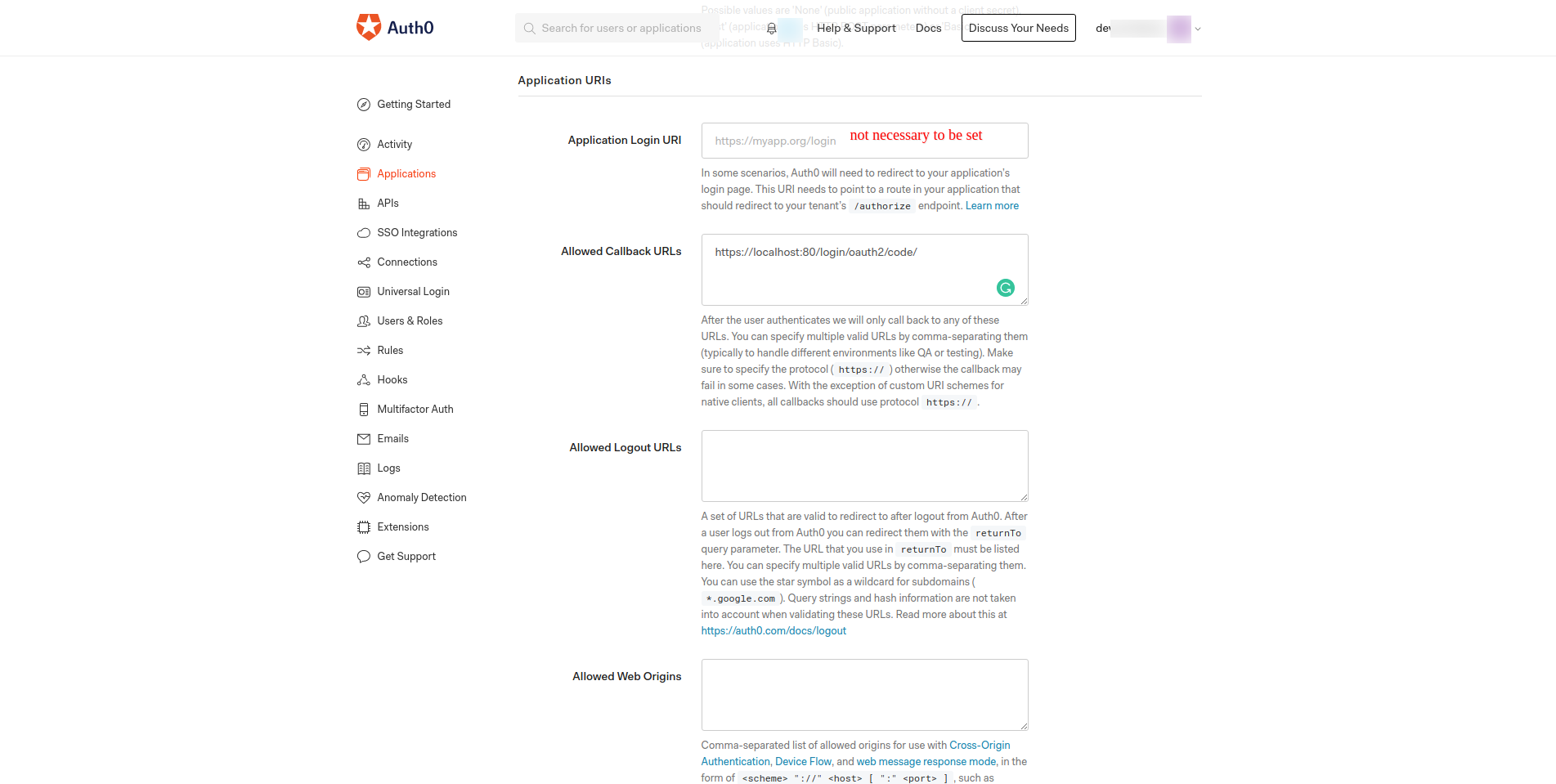Open the notifications bell icon
Screen dimensions: 1556x784
(771, 29)
